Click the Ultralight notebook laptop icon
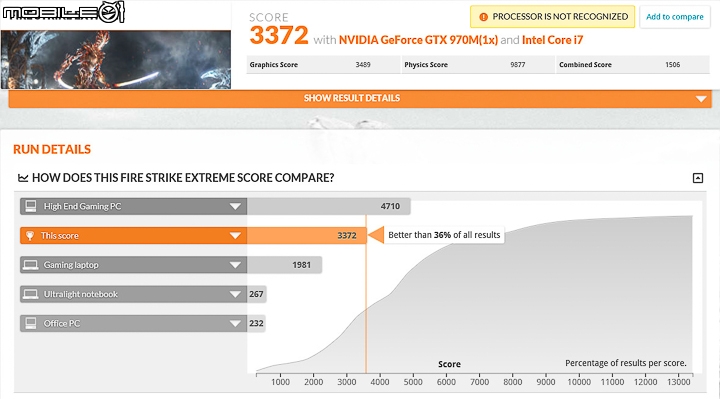This screenshot has width=720, height=399. [31, 294]
